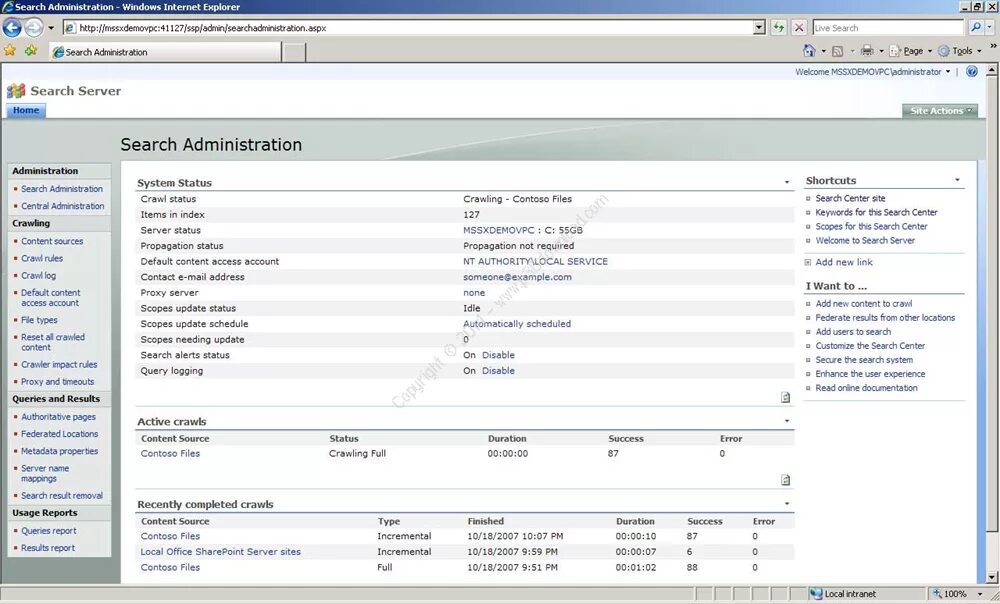Open Search result removal link

pyautogui.click(x=62, y=496)
